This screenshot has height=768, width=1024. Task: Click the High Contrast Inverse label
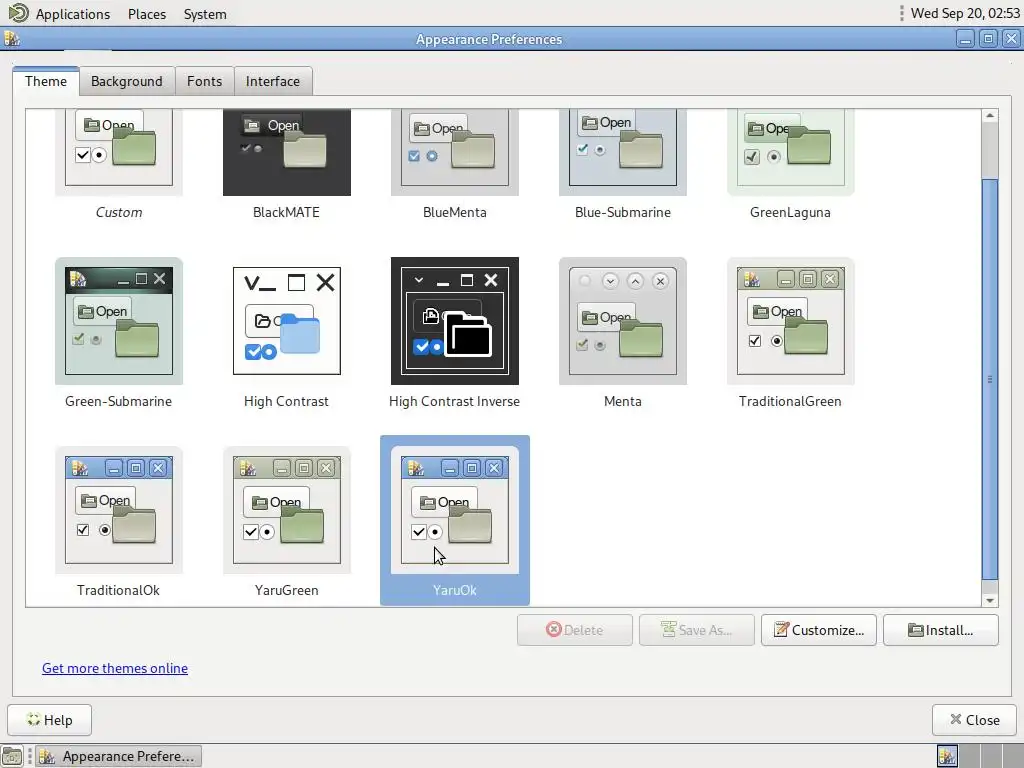(455, 401)
